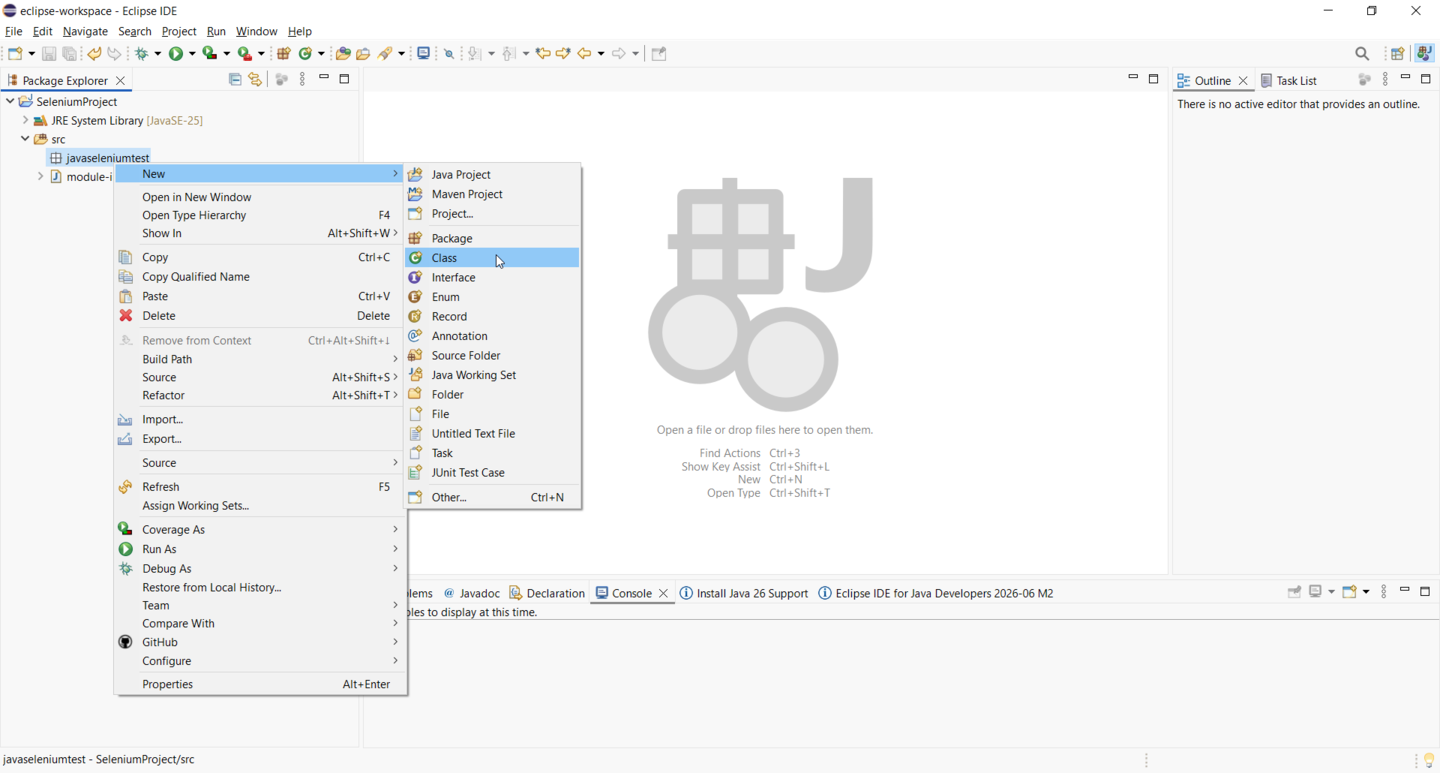
Task: Collapse All in Package Explorer
Action: point(235,80)
